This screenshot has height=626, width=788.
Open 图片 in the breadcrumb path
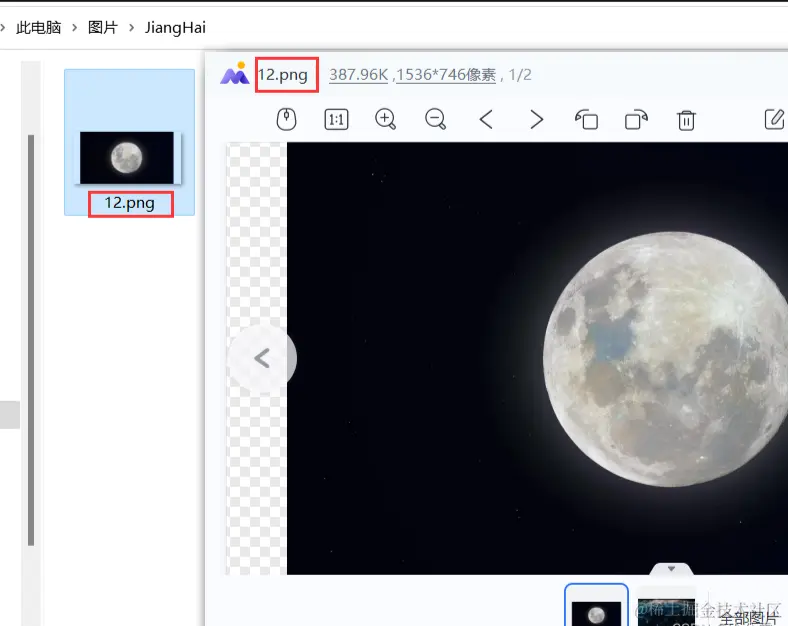(103, 27)
